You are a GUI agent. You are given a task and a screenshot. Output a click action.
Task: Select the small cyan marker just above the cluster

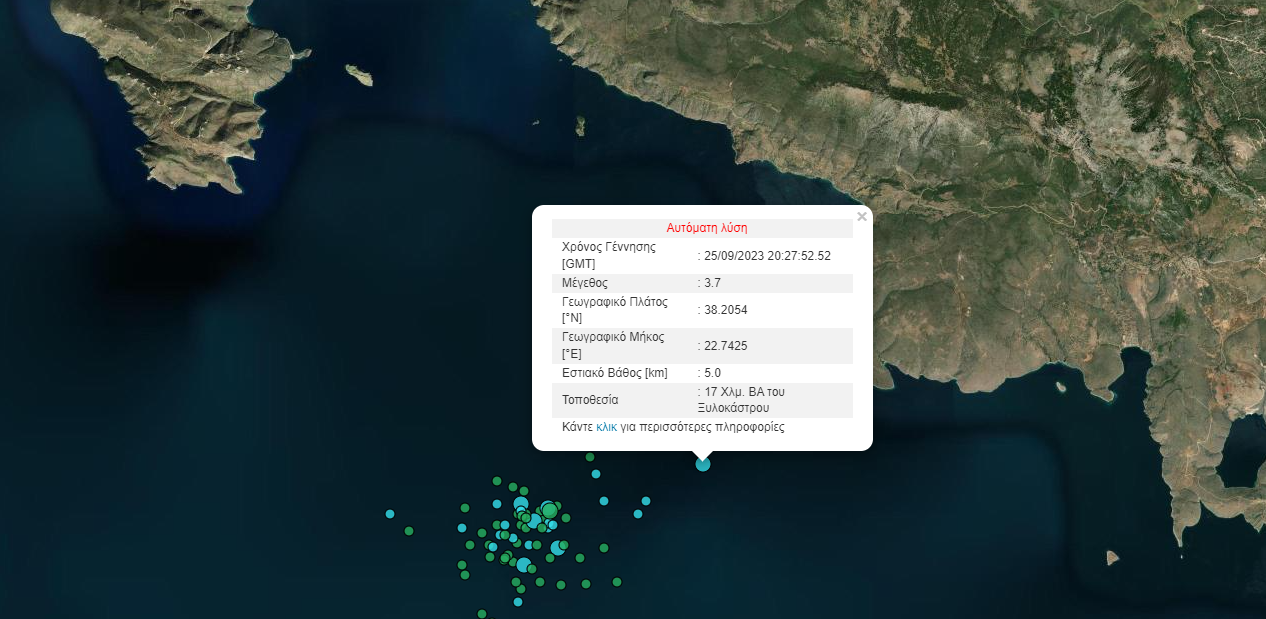click(x=596, y=474)
